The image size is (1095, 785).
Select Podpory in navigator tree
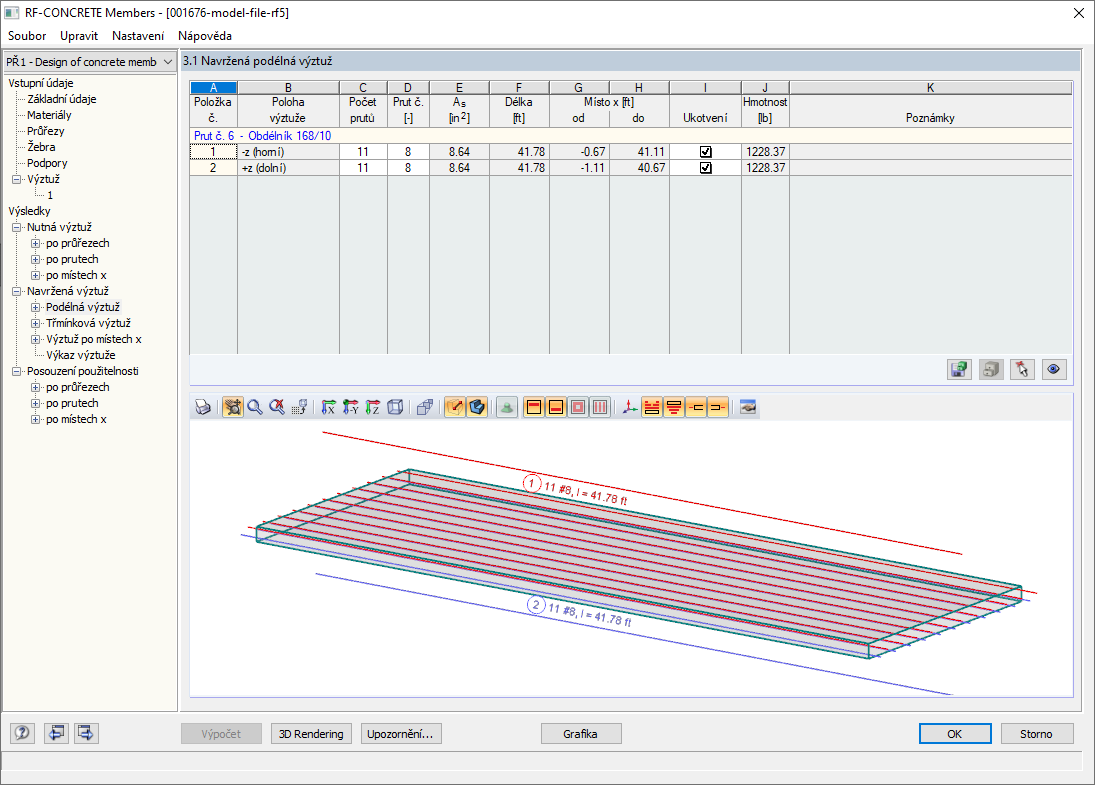click(x=47, y=163)
